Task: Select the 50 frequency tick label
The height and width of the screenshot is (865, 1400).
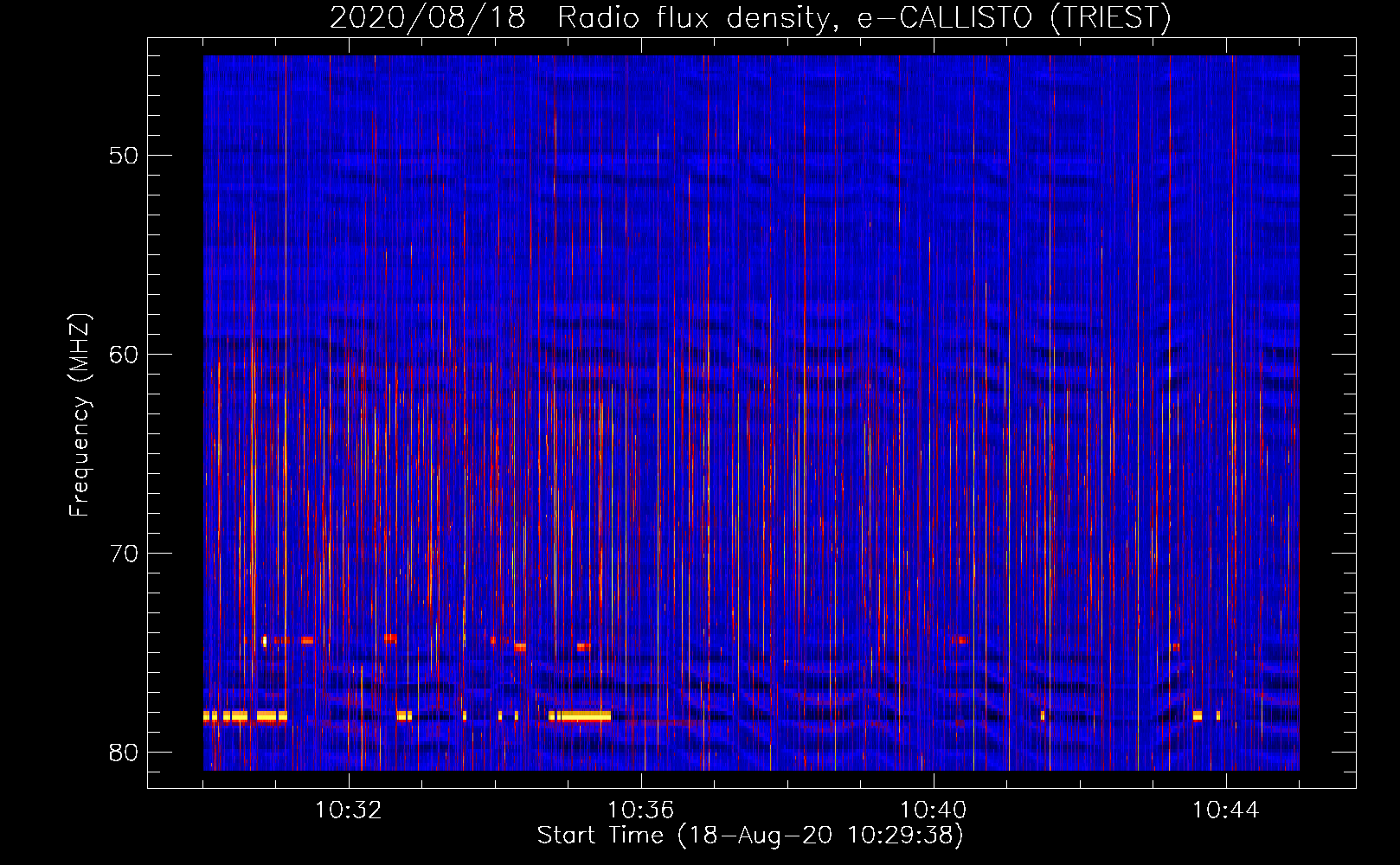Action: click(124, 156)
